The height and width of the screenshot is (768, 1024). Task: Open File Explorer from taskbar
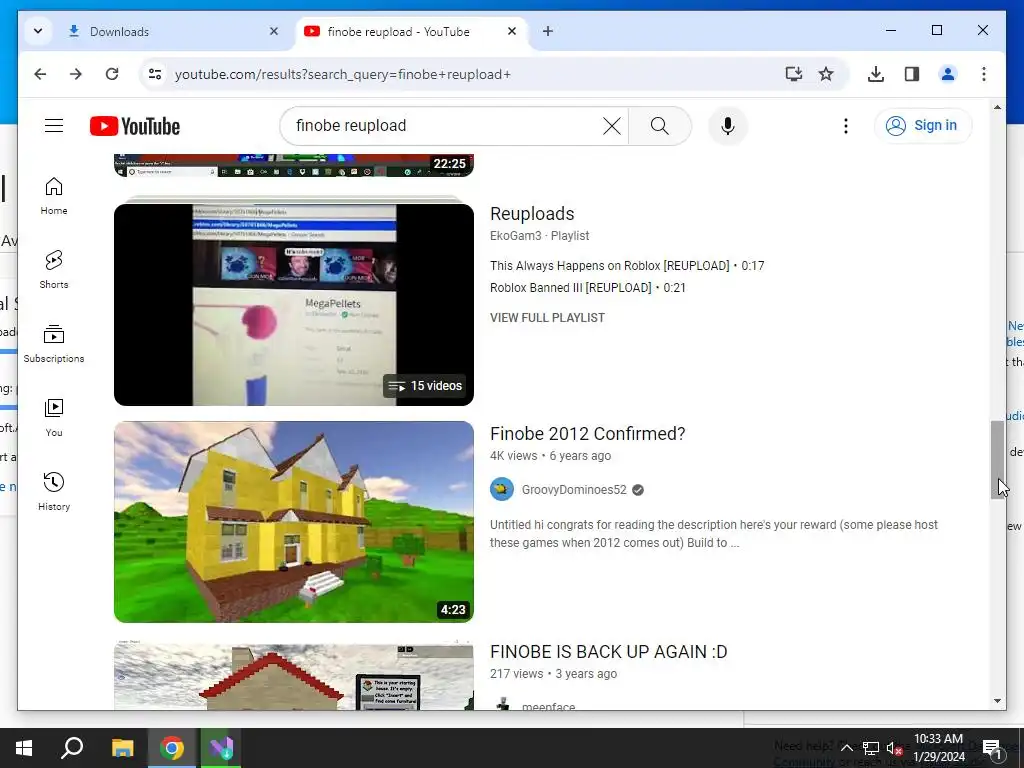[122, 748]
